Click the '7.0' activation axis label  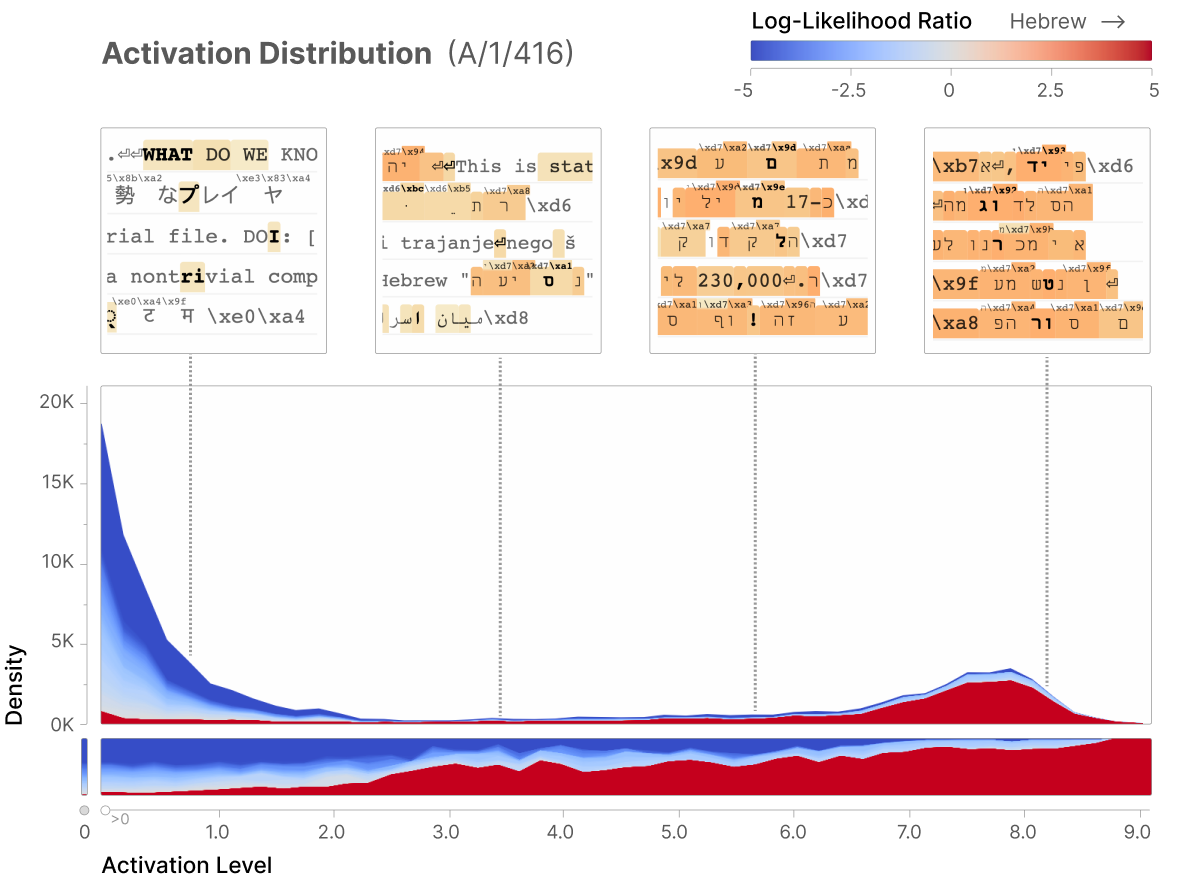(909, 832)
